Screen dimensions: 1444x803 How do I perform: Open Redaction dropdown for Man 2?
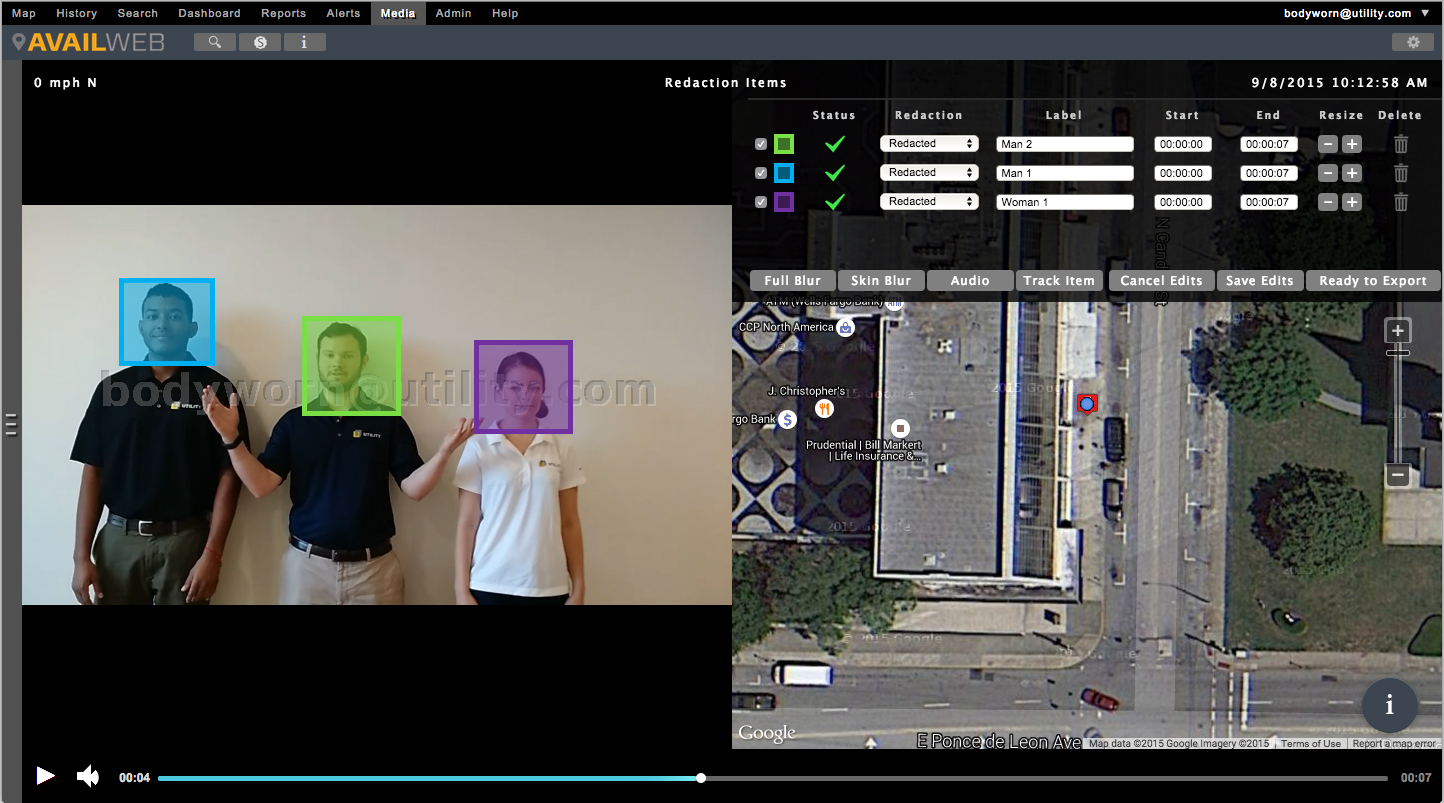point(928,144)
